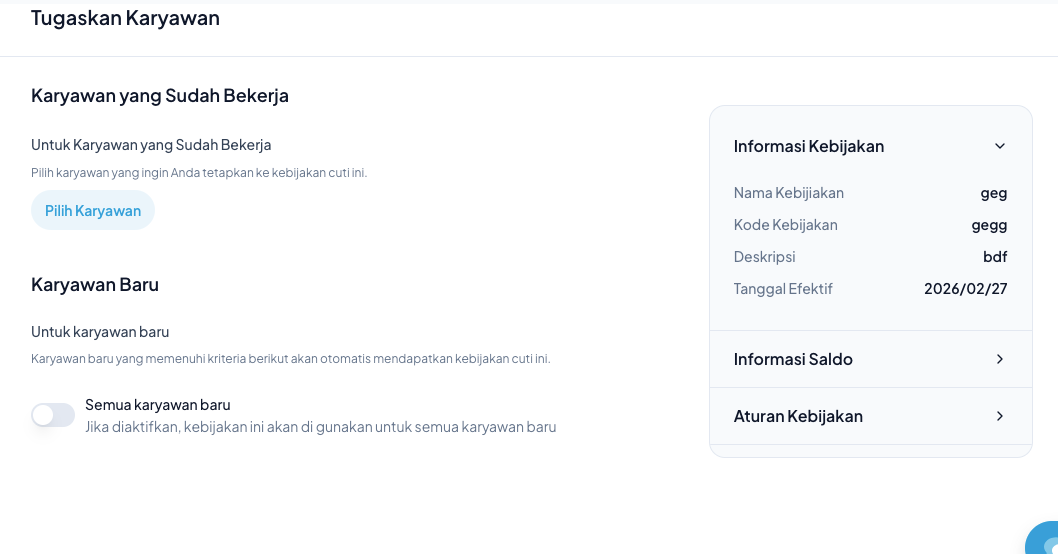The width and height of the screenshot is (1058, 554).
Task: Select the Aturan Kebijakan section label
Action: (798, 416)
